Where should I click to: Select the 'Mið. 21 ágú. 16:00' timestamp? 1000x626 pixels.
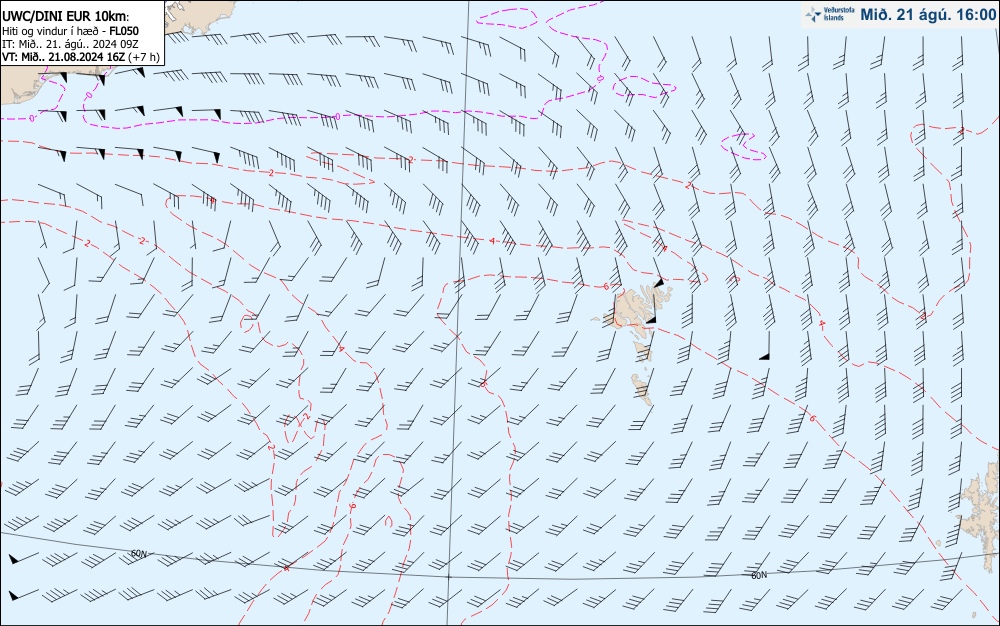928,15
